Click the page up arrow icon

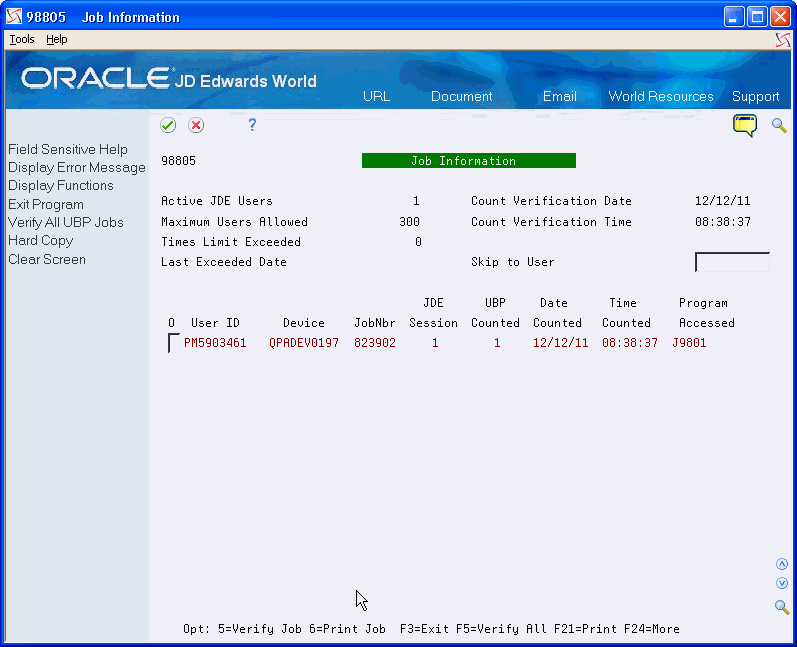[x=782, y=564]
